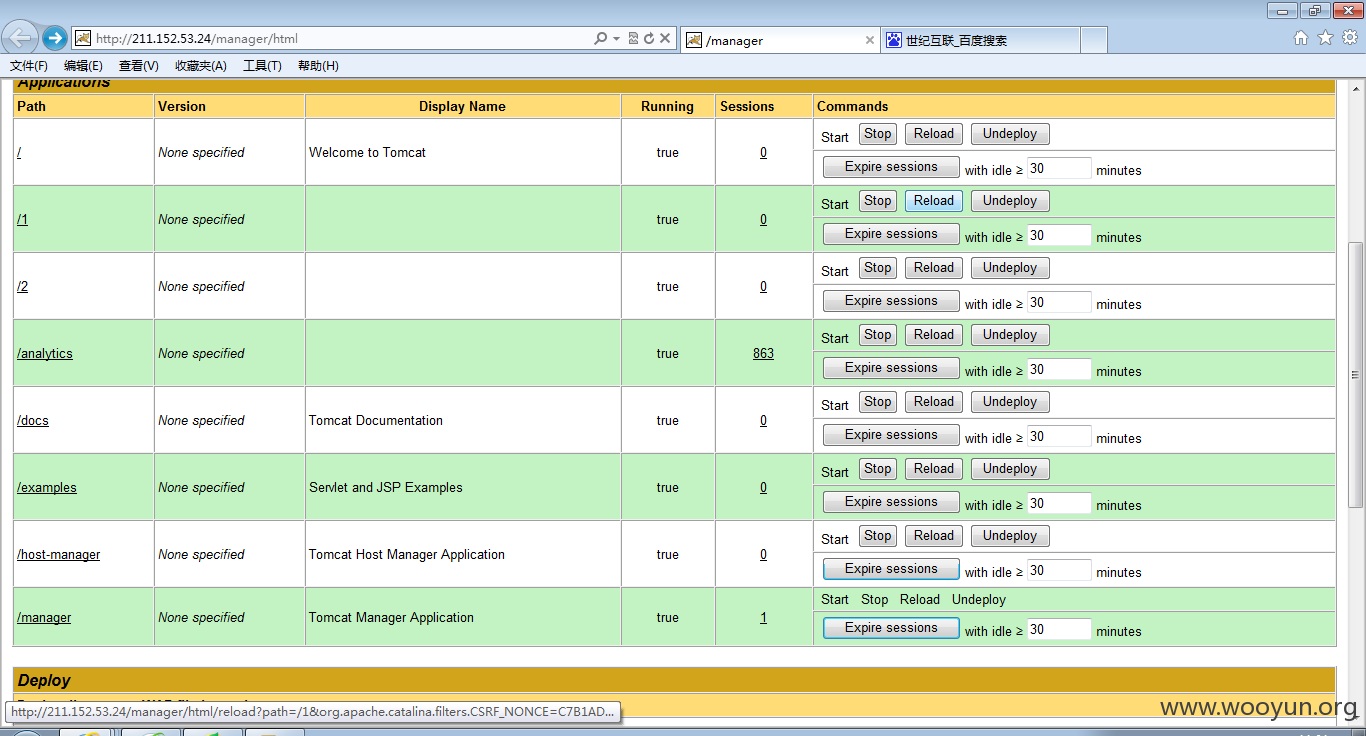Open the Home icon in IE toolbar
Screen dimensions: 1366x736
[x=1301, y=38]
